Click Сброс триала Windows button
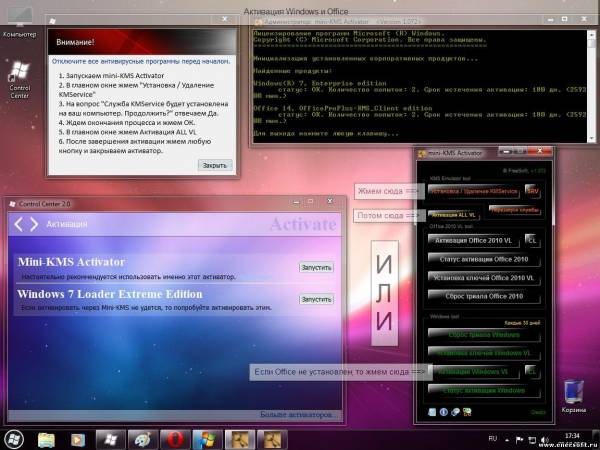 pos(484,335)
